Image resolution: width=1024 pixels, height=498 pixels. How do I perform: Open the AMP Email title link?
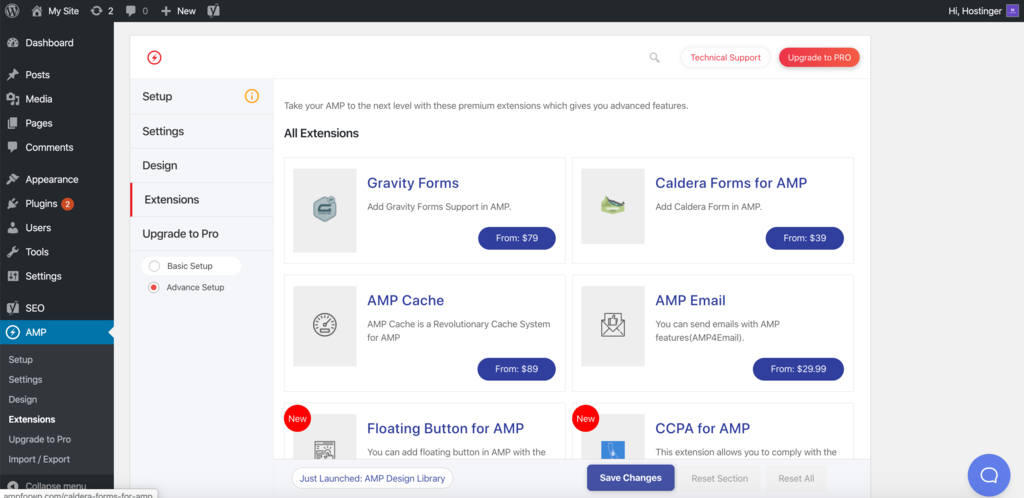tap(690, 301)
